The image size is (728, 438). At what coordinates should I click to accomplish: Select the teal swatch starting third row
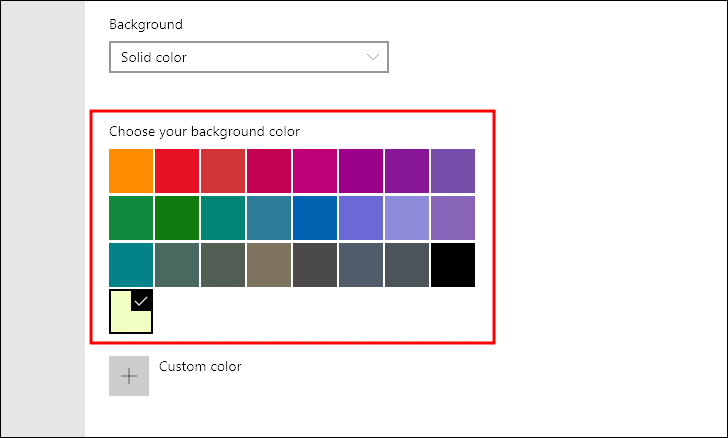click(x=131, y=265)
